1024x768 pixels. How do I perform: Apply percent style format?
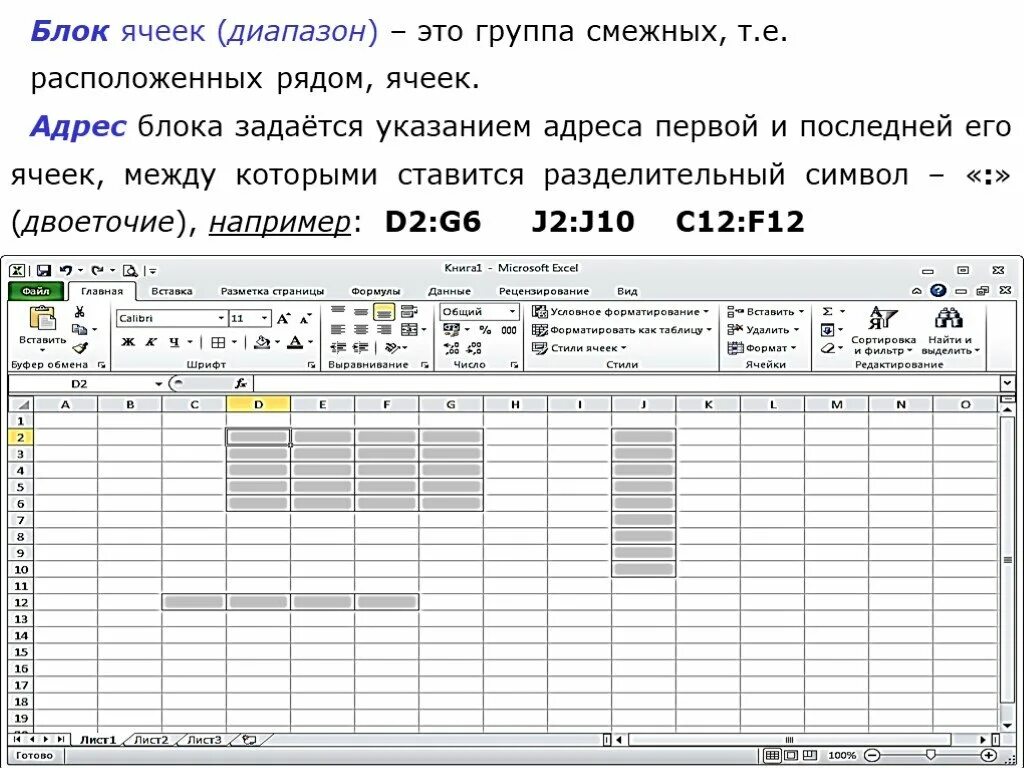(x=485, y=330)
